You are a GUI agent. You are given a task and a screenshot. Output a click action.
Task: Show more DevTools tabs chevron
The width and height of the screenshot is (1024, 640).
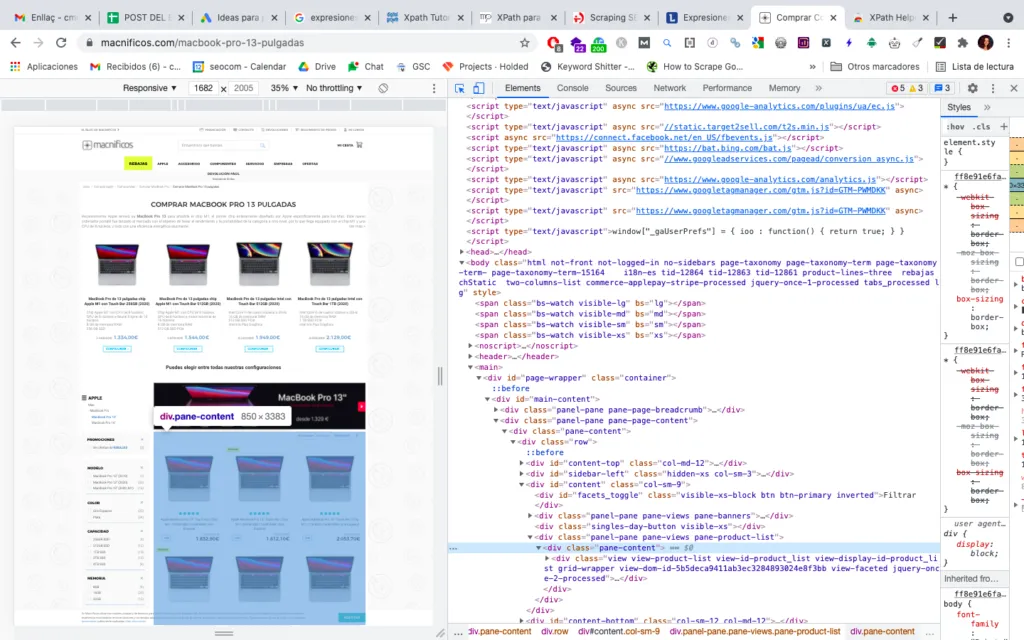(818, 88)
